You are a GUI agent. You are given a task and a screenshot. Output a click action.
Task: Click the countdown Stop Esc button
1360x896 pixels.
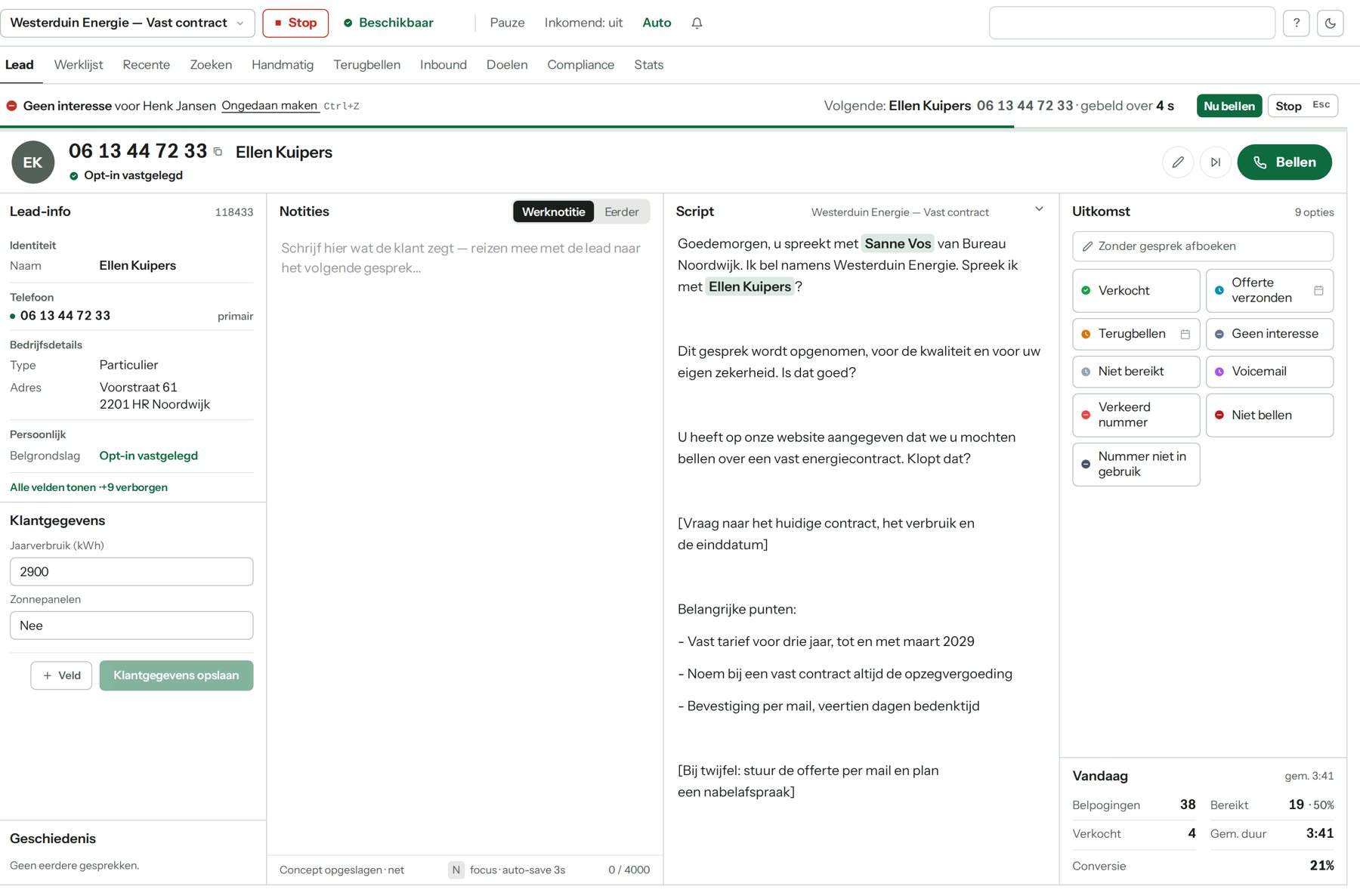[x=1303, y=106]
